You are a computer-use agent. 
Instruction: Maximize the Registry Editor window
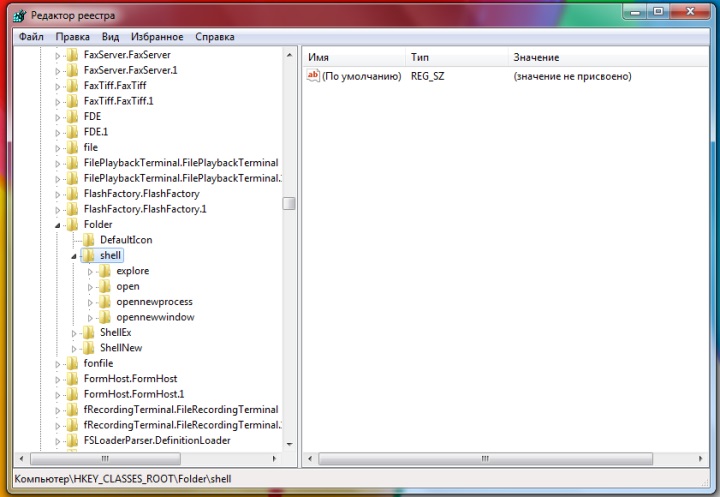point(658,12)
